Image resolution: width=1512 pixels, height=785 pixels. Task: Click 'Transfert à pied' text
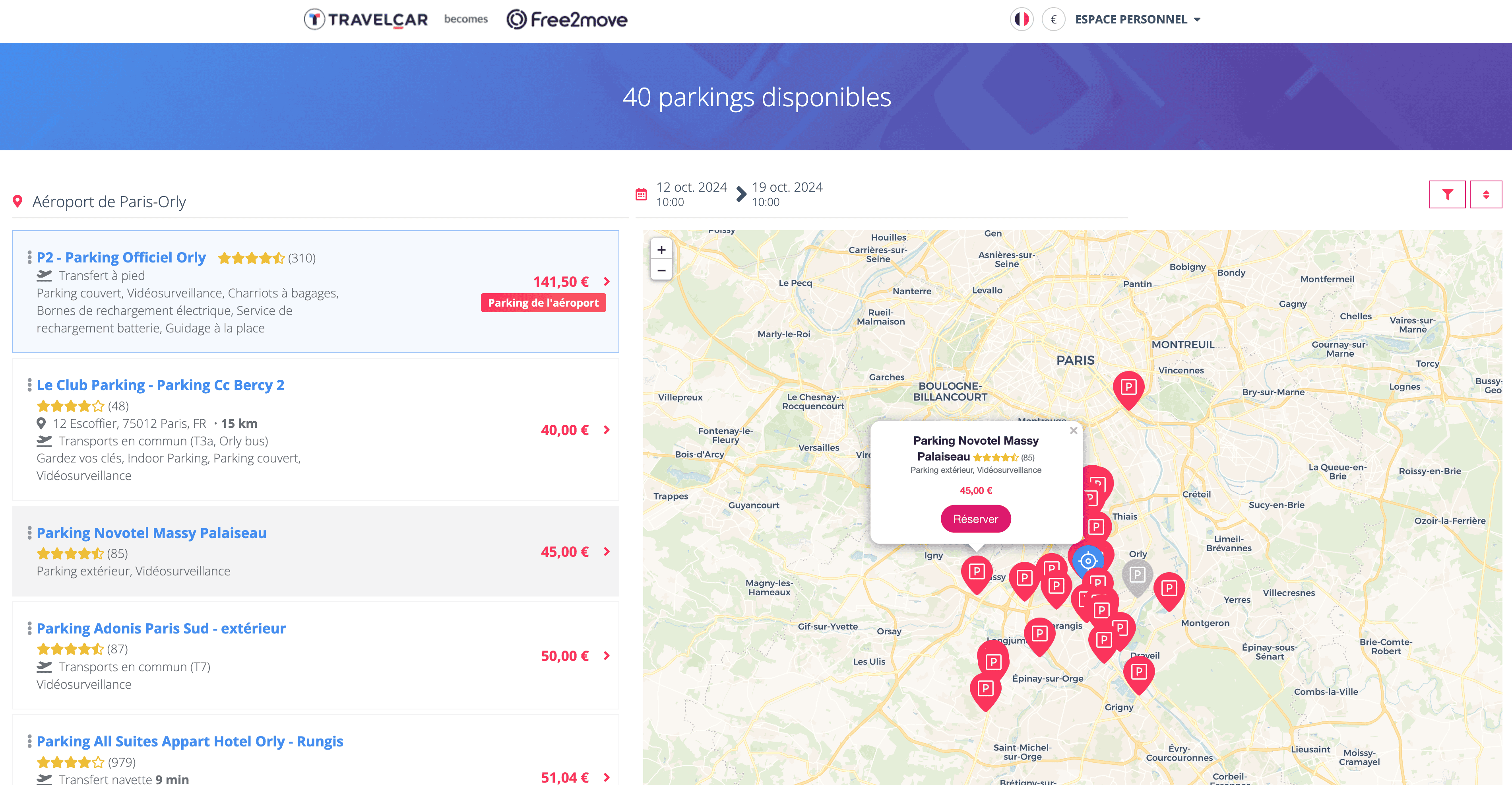pyautogui.click(x=101, y=275)
